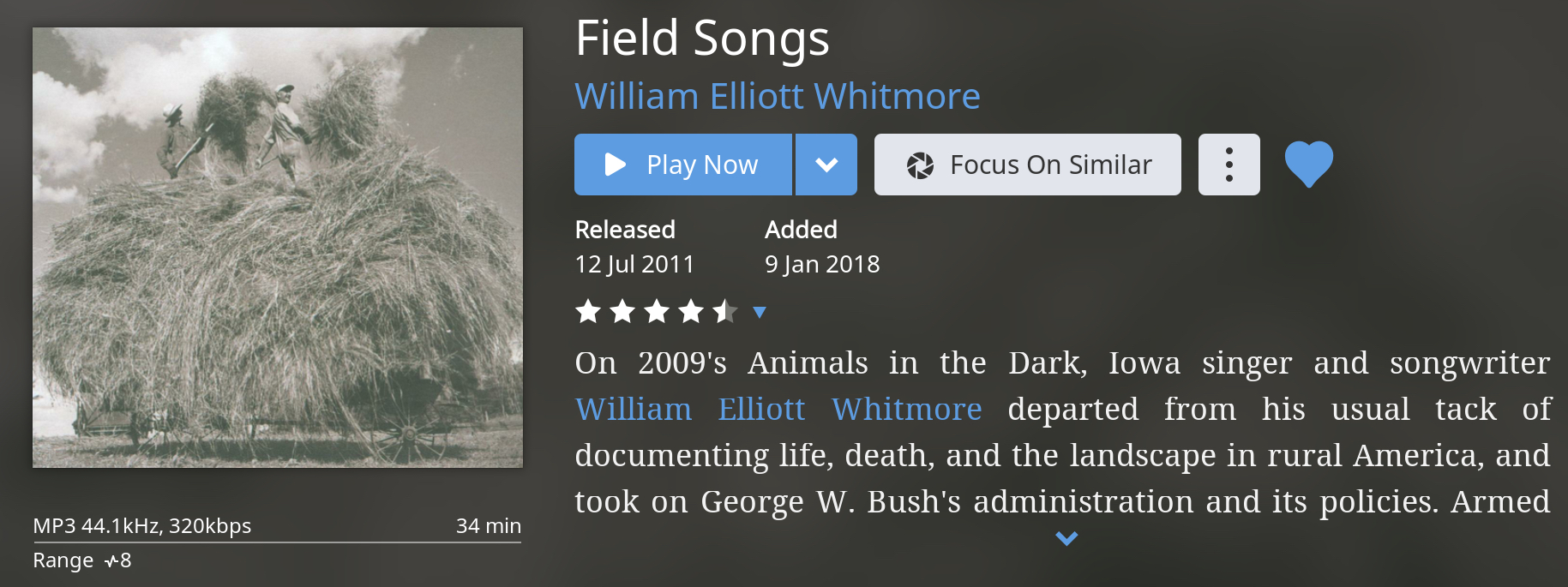Click Focus On Similar button

tap(1027, 165)
